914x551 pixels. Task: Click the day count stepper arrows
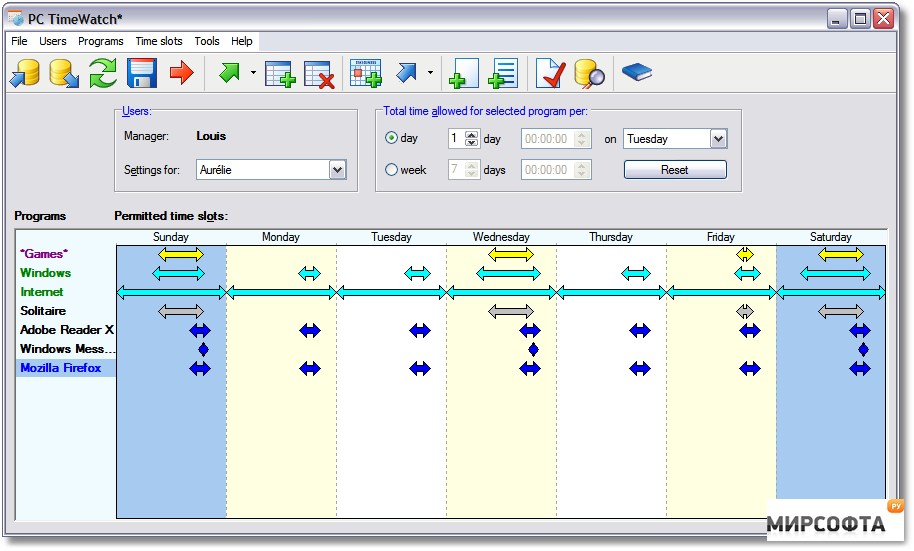coord(472,139)
